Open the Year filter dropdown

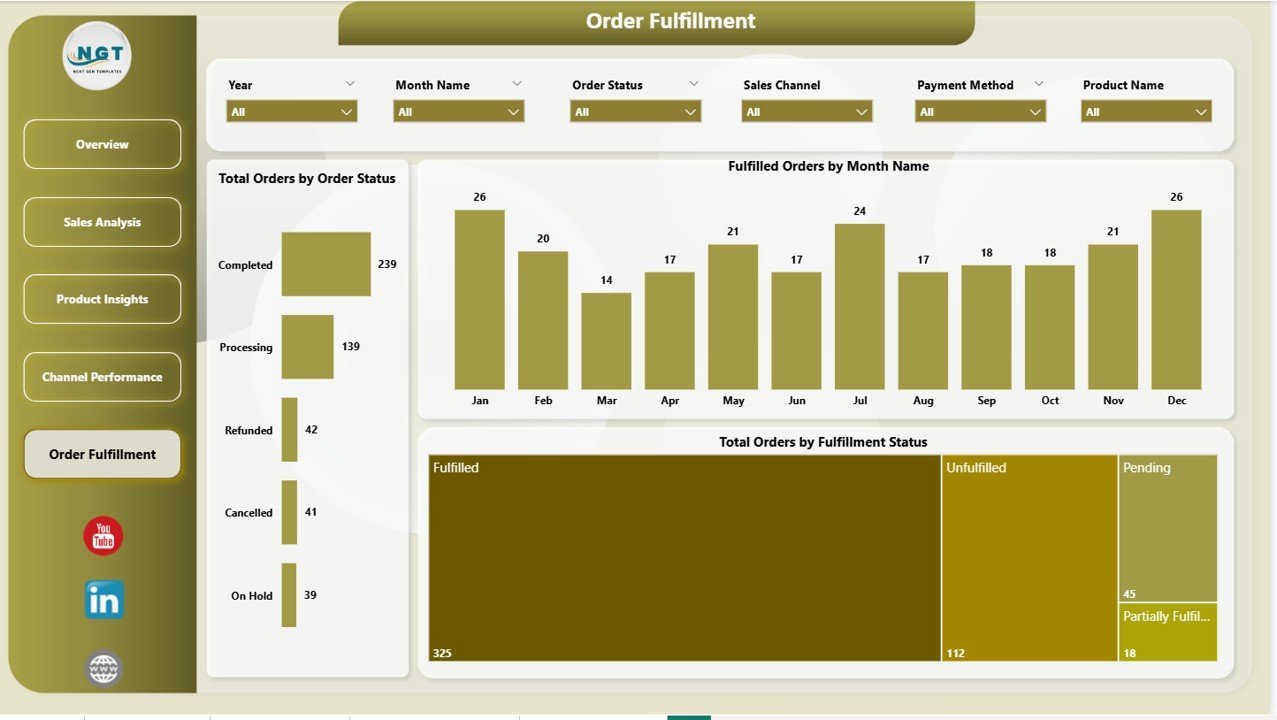coord(291,111)
